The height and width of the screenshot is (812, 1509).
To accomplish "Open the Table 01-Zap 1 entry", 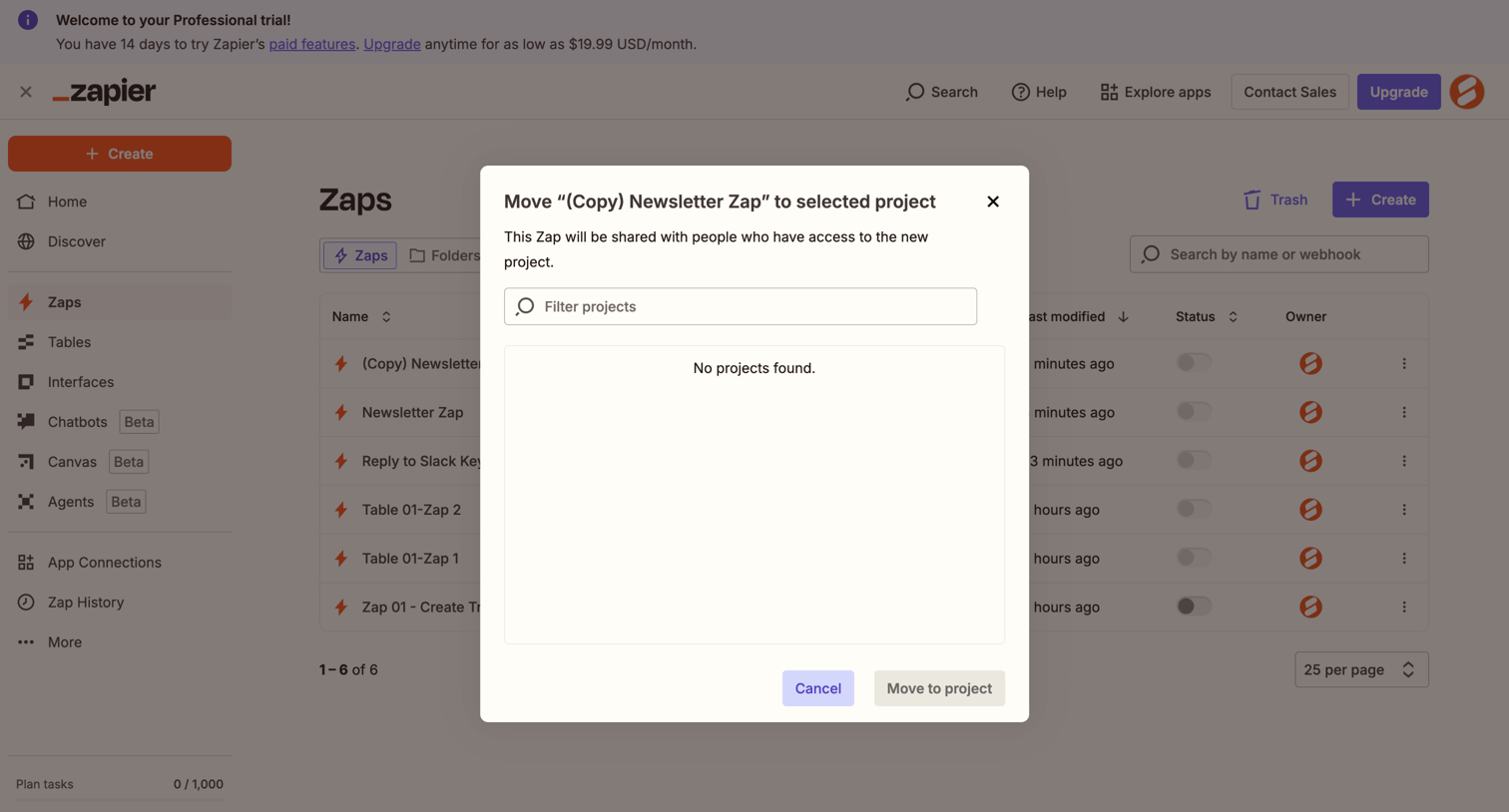I will click(410, 559).
